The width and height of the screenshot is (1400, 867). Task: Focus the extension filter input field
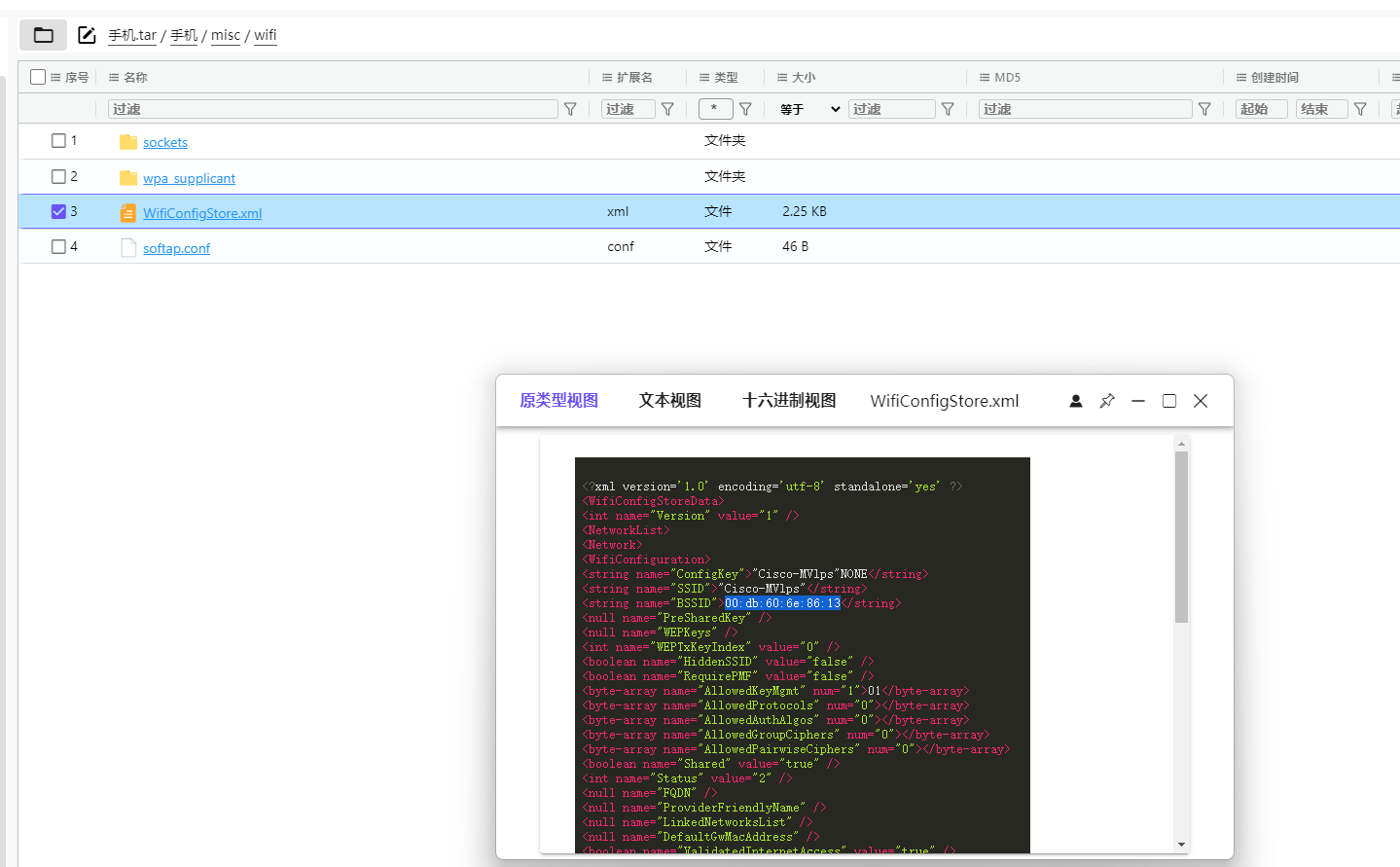tap(628, 109)
